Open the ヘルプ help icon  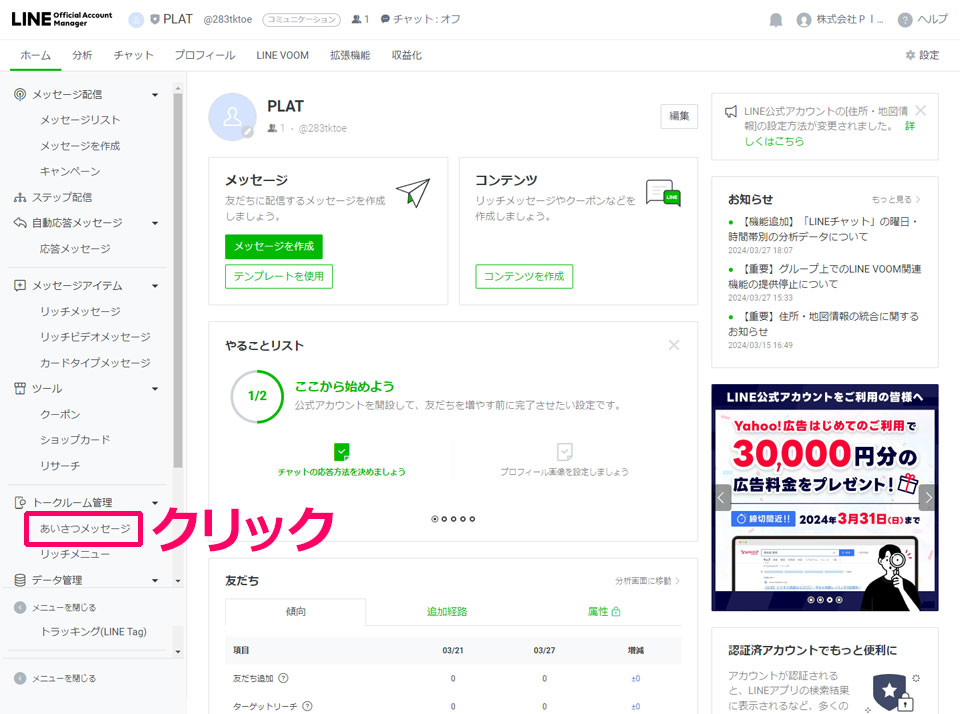pos(905,20)
